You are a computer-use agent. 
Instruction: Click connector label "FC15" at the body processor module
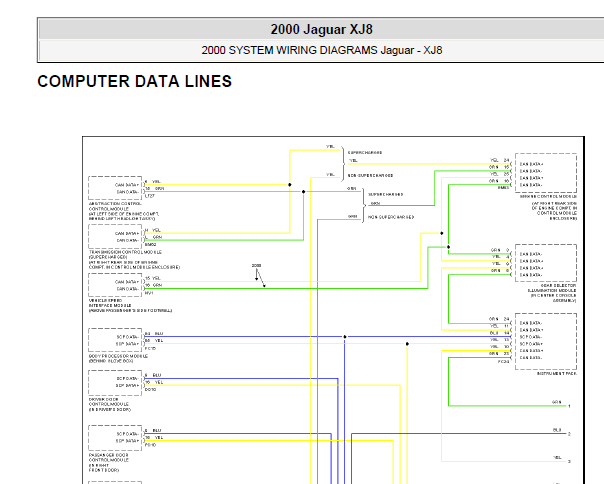click(x=150, y=348)
